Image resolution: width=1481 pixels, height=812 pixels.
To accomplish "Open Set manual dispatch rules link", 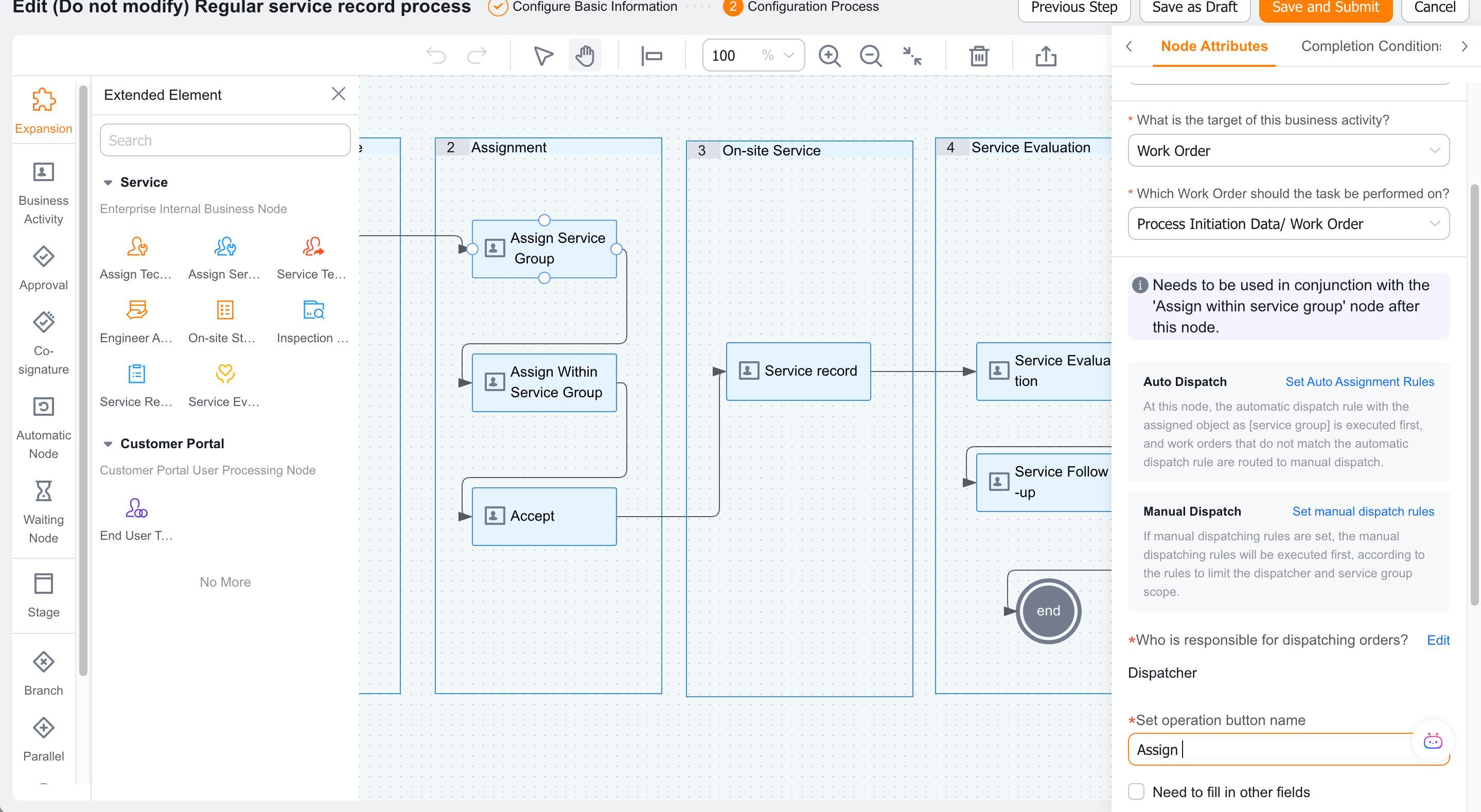I will click(1363, 511).
